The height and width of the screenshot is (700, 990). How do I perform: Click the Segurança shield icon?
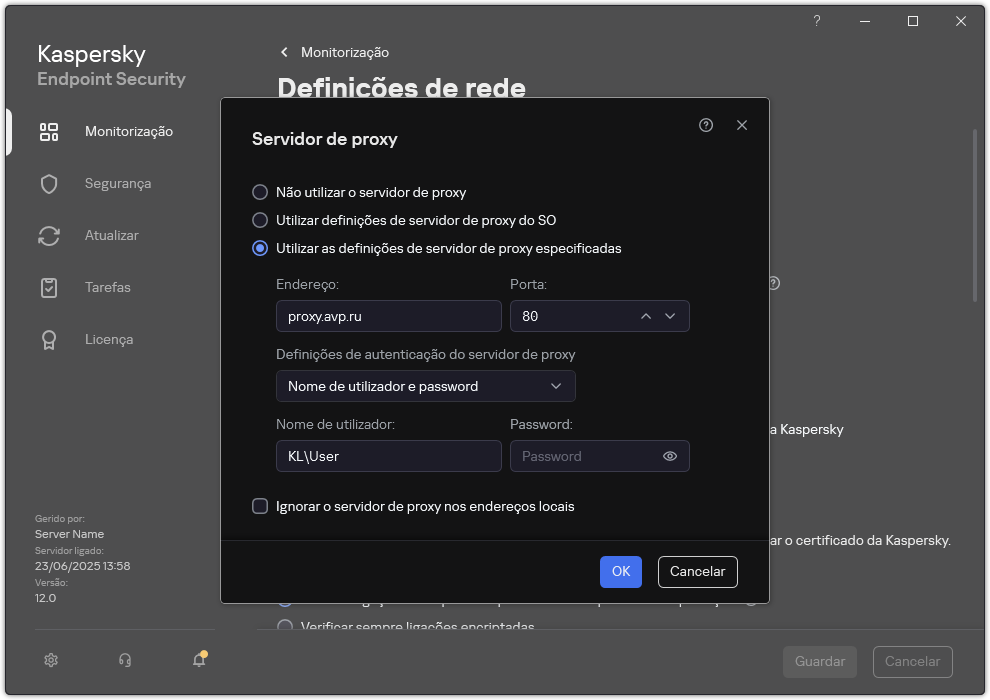(49, 184)
